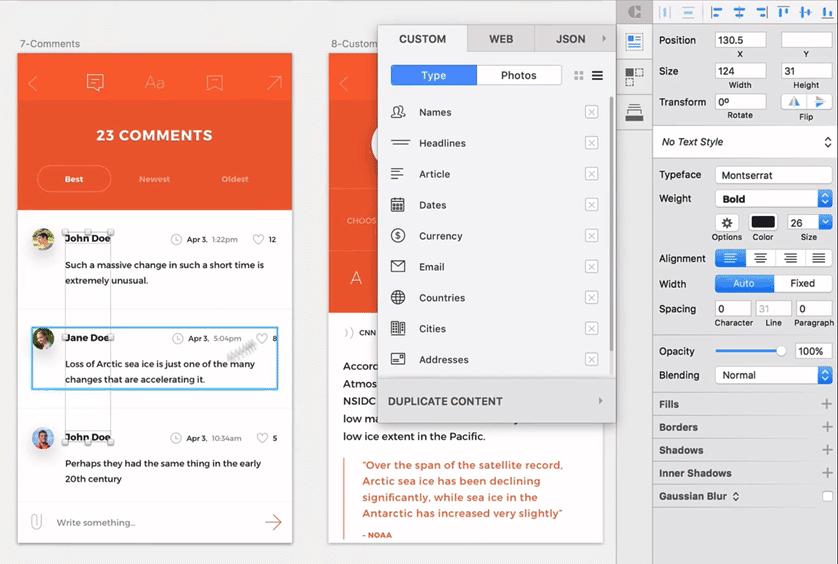
Task: Select Fixed width option
Action: [x=802, y=284]
